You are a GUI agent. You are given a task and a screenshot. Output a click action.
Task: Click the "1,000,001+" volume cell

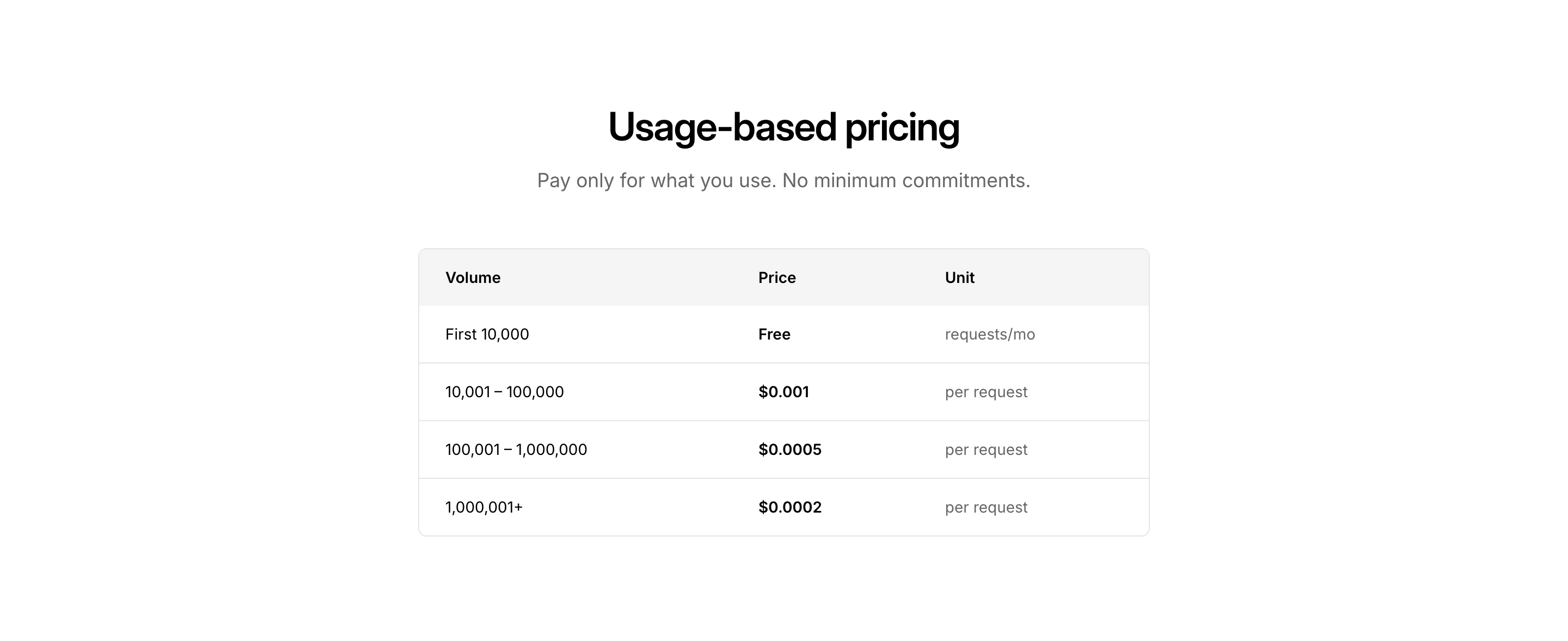click(x=484, y=507)
